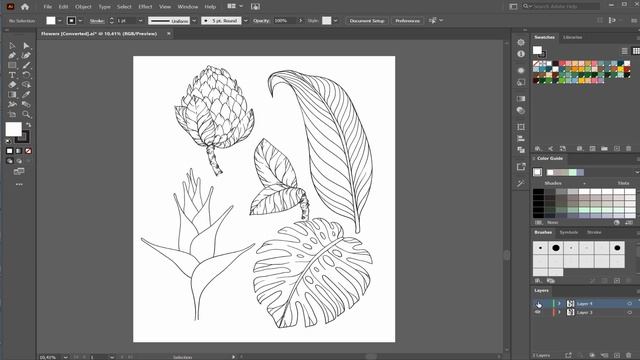Switch Swatches panel to list view
Image resolution: width=640 pixels, height=360 pixels.
coord(624,51)
